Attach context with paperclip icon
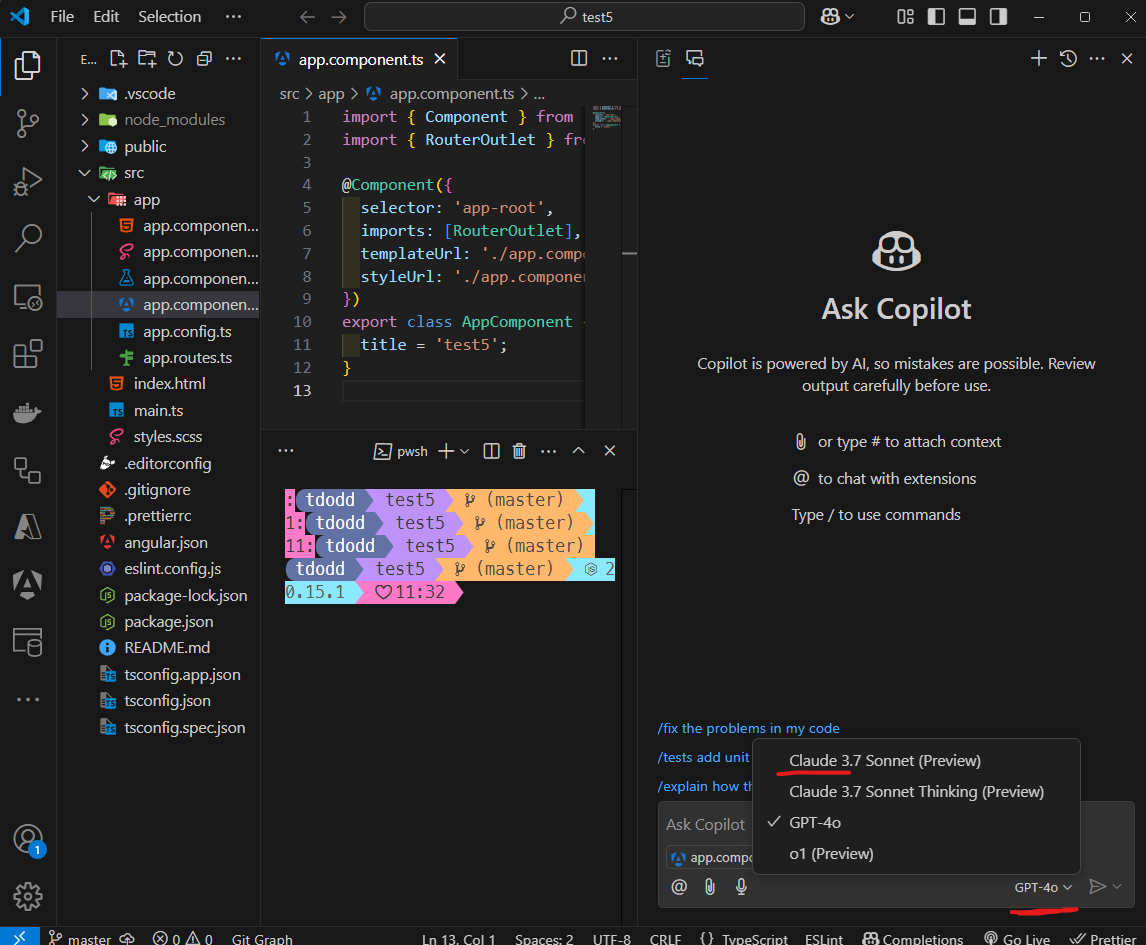Screen dimensions: 1146x945 point(710,887)
